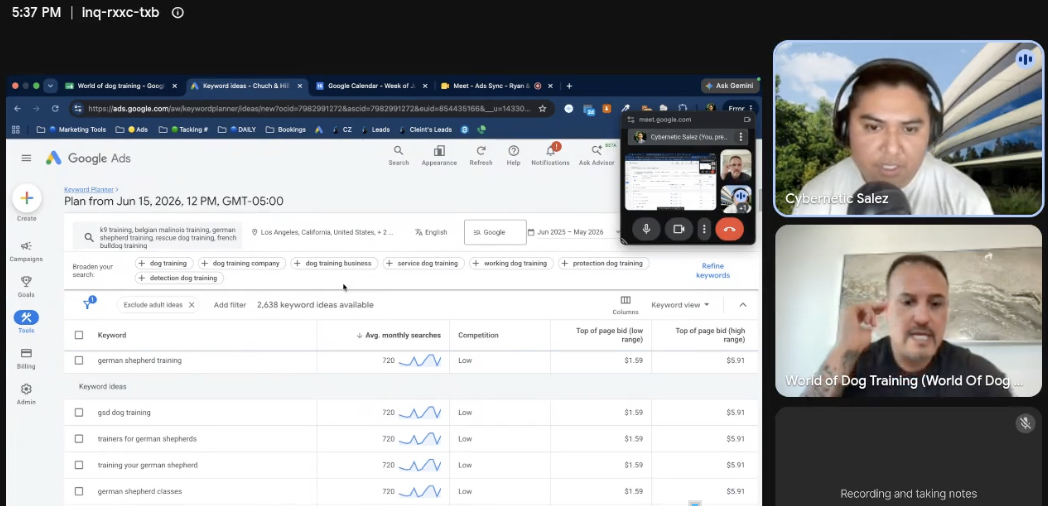Open the Columns selector
Viewport: 1048px width, 506px height.
[x=626, y=305]
